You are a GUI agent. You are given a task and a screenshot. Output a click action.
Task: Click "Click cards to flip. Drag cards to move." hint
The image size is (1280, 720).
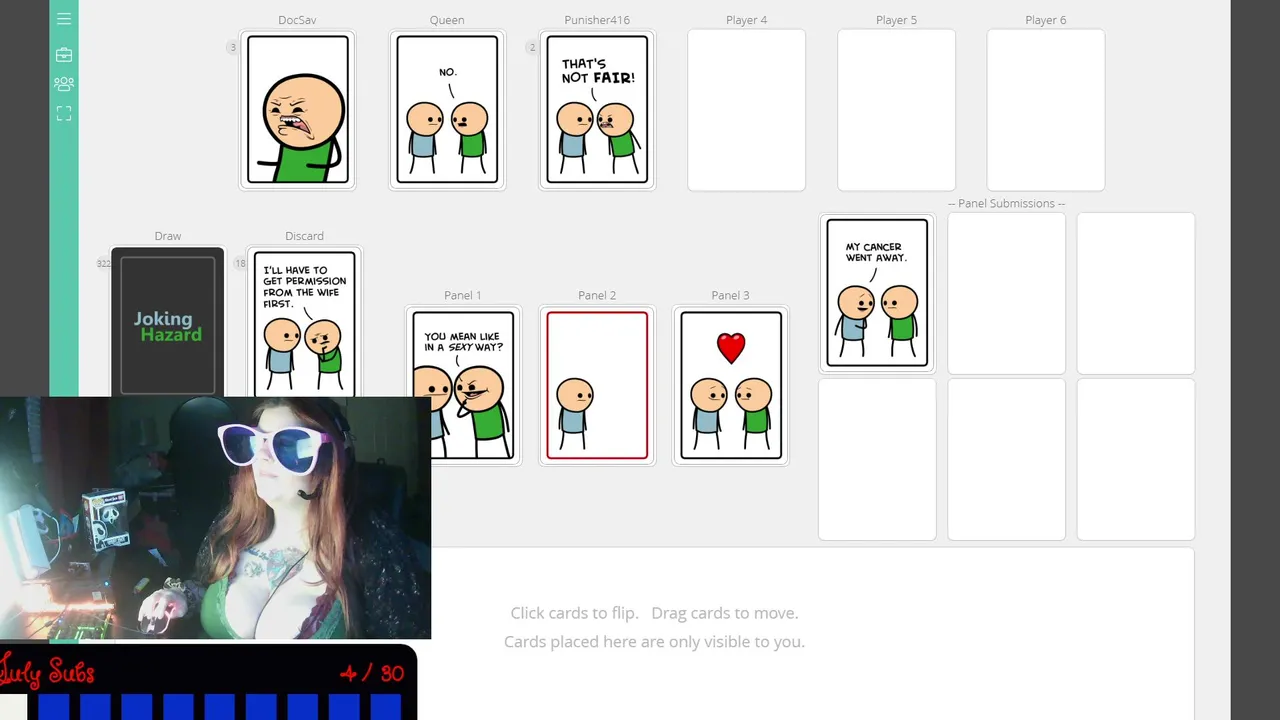point(654,613)
